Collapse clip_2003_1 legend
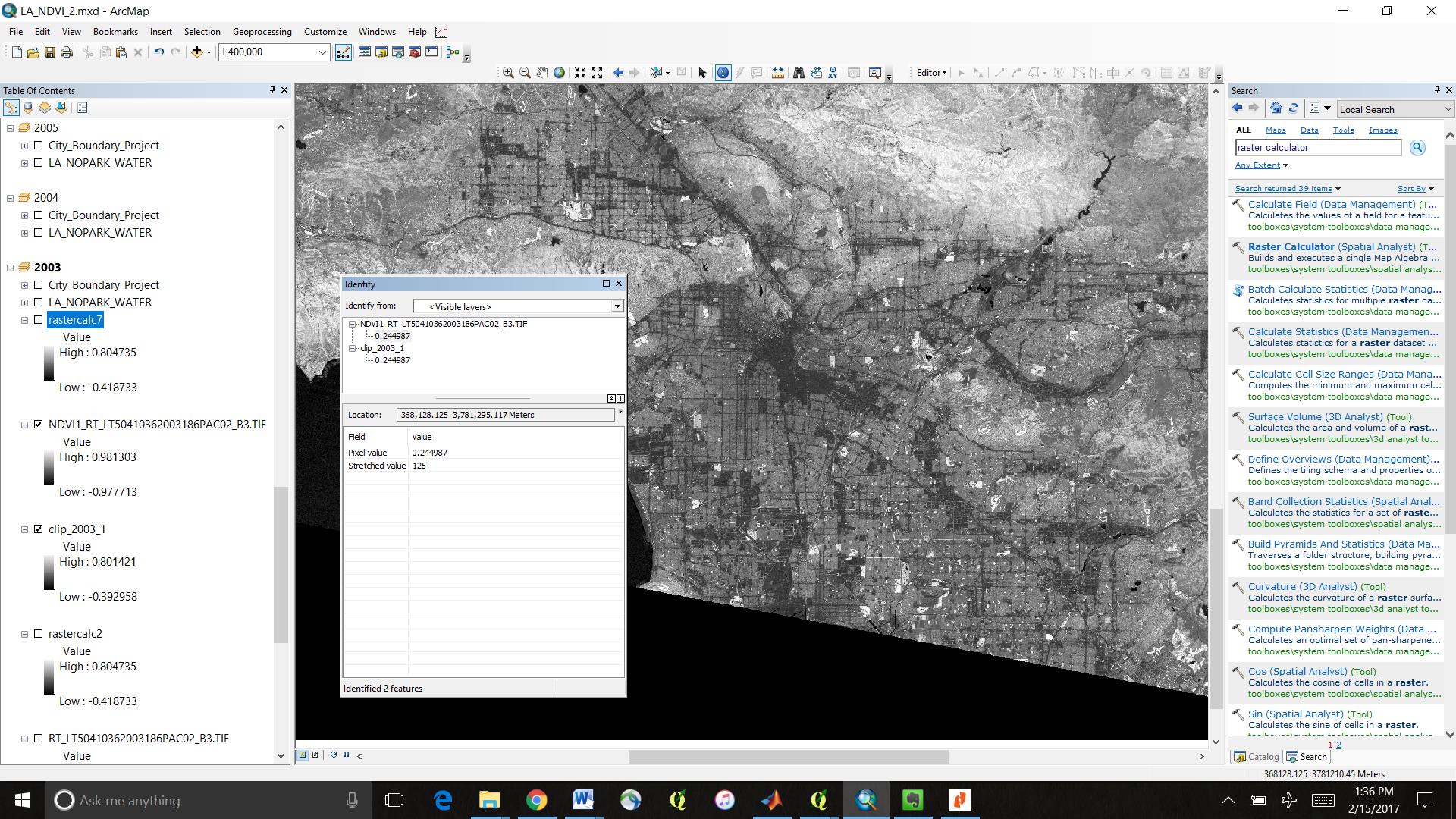1456x819 pixels. (x=24, y=529)
